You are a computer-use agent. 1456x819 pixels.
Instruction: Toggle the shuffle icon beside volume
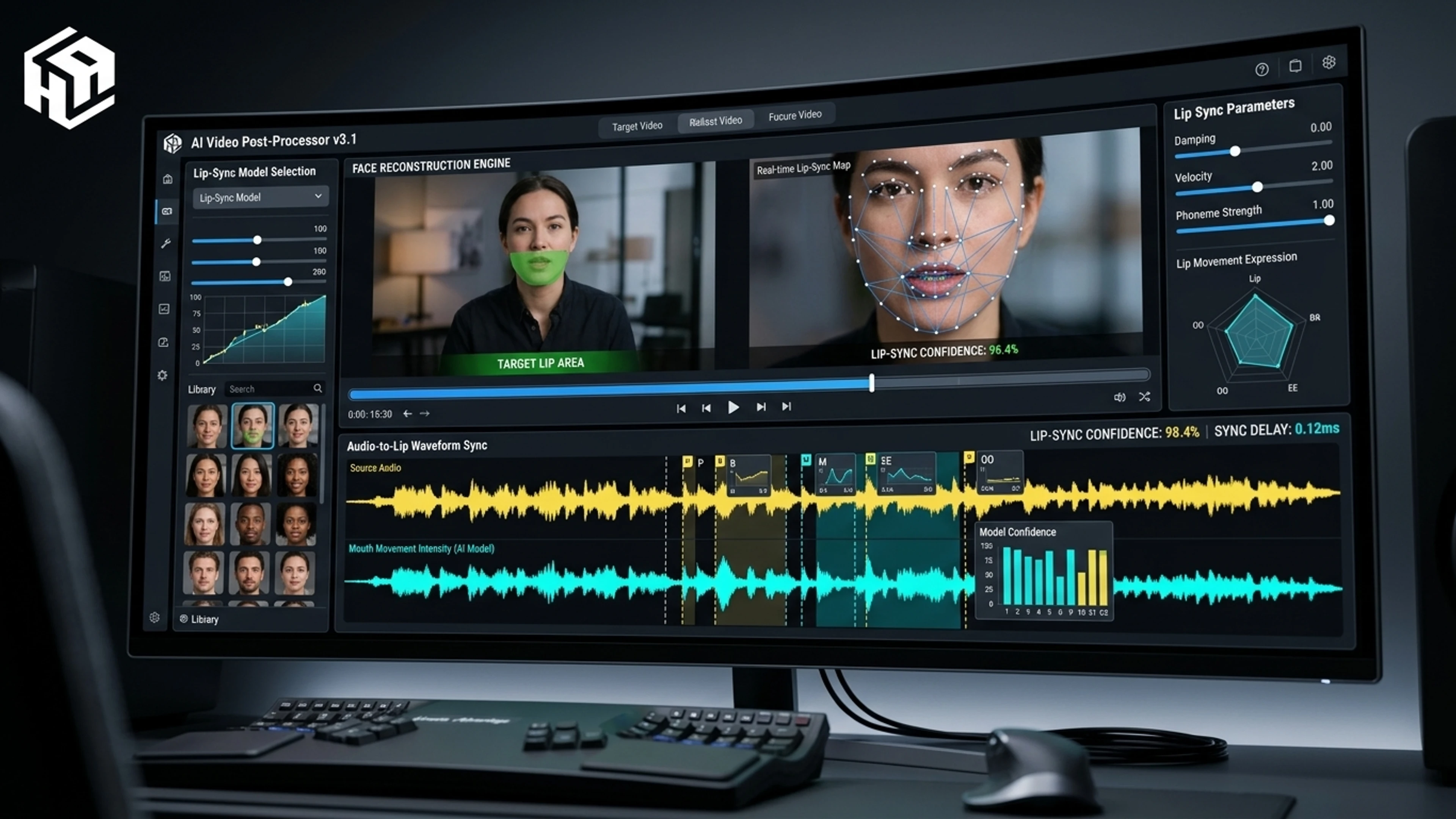point(1145,397)
